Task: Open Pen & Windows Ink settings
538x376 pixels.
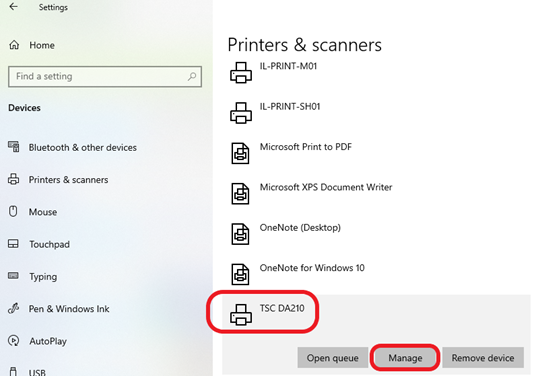Action: point(69,309)
